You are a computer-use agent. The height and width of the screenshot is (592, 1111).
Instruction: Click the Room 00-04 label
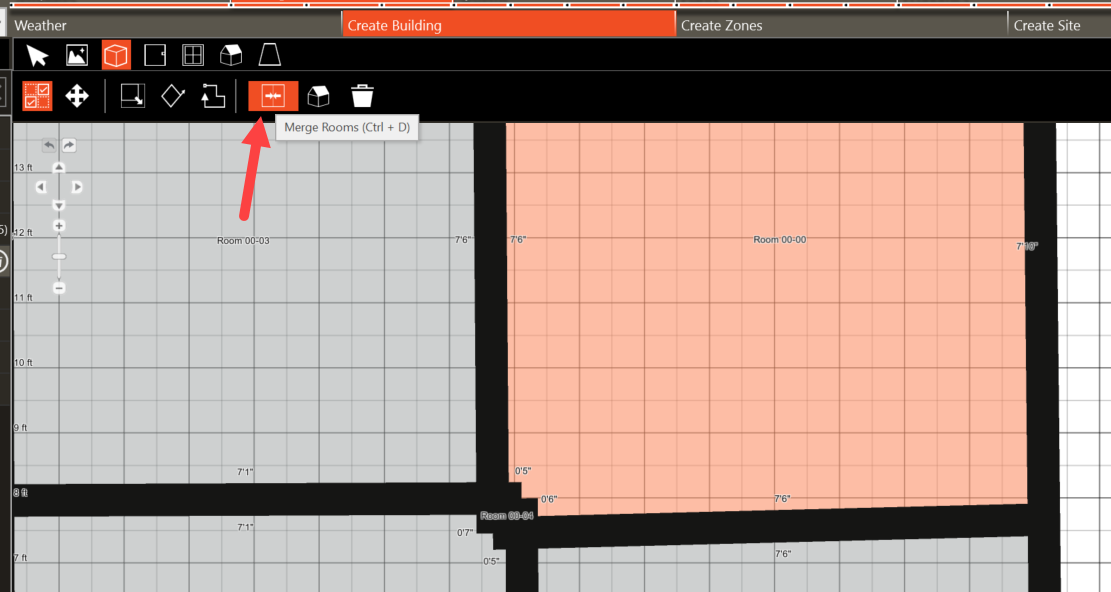(507, 516)
